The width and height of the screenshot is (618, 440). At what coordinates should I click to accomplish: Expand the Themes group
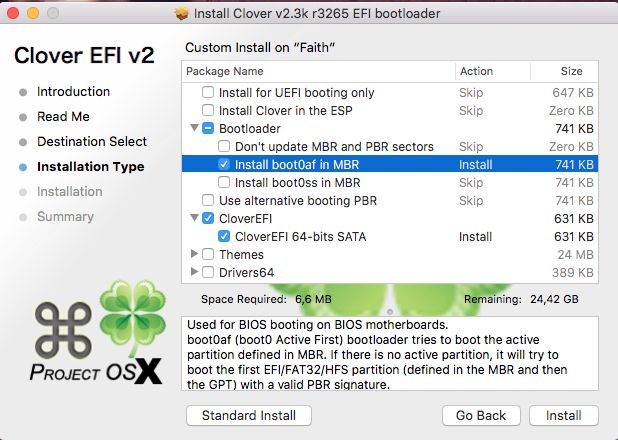pos(194,254)
